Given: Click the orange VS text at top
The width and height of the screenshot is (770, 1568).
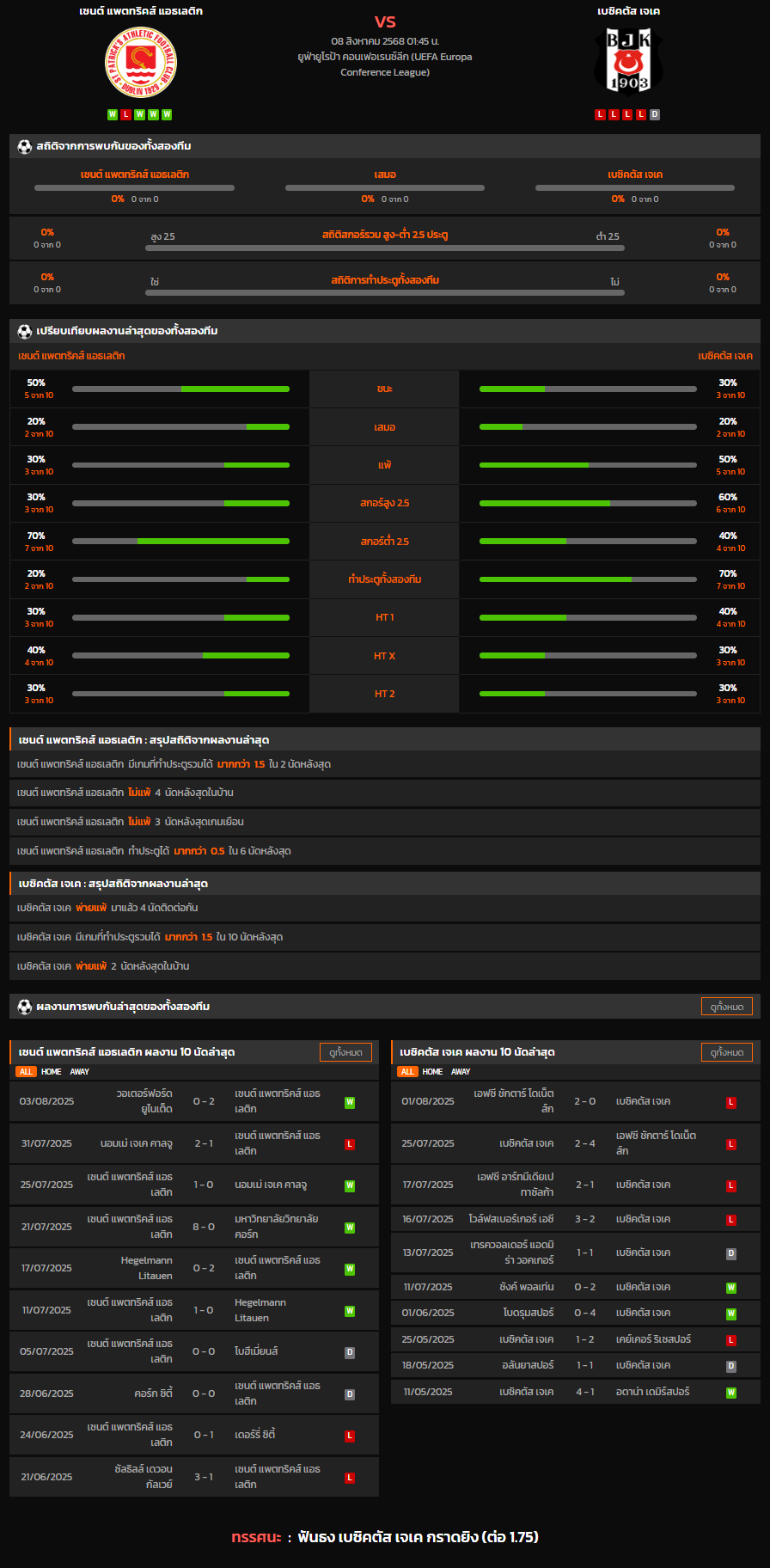Looking at the screenshot, I should [x=385, y=21].
